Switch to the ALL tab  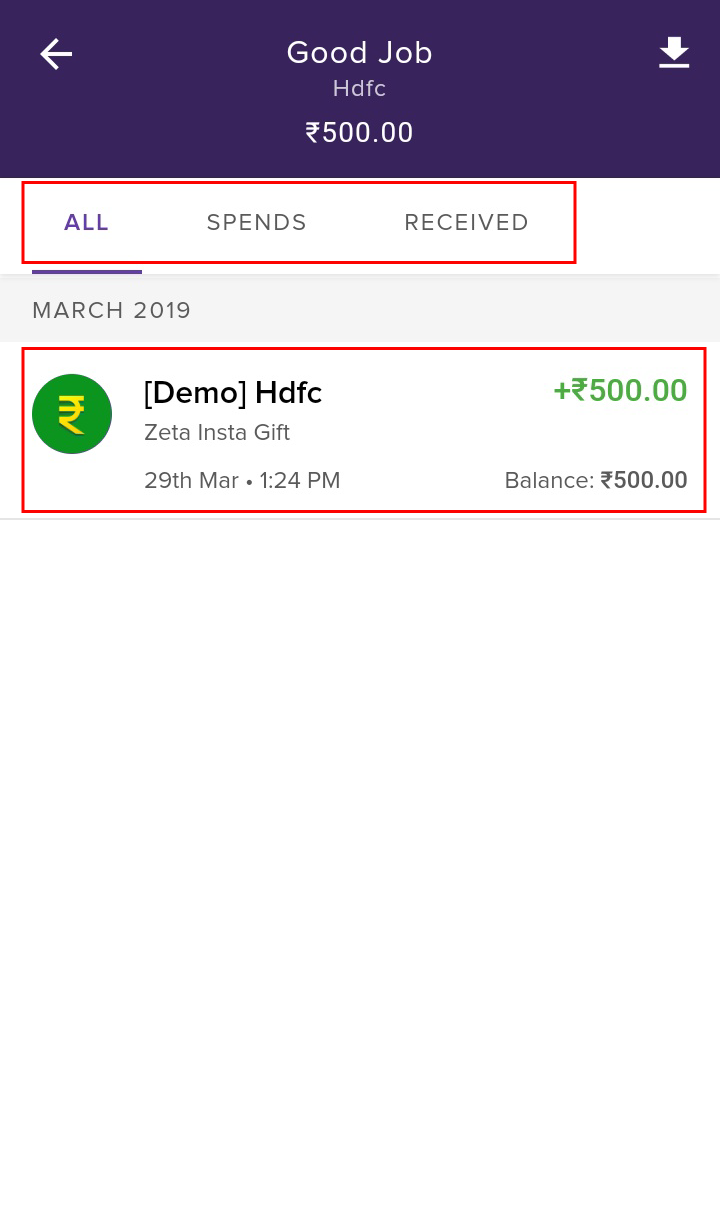[x=87, y=223]
